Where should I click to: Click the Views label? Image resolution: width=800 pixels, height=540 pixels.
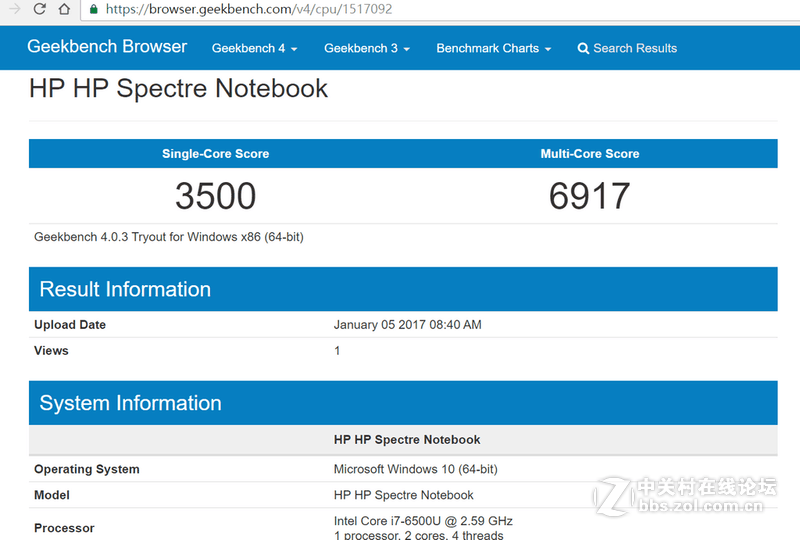click(51, 351)
